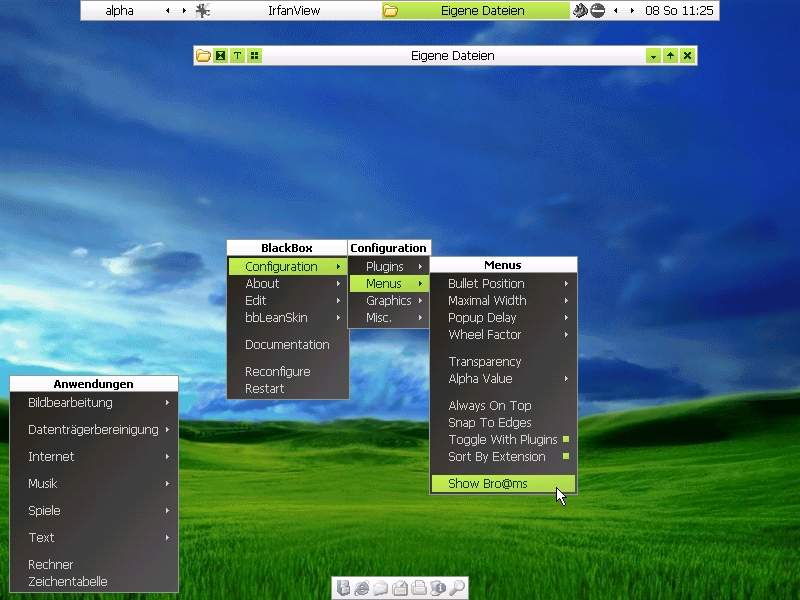Open the Spiele submenu
The width and height of the screenshot is (800, 600).
[94, 511]
